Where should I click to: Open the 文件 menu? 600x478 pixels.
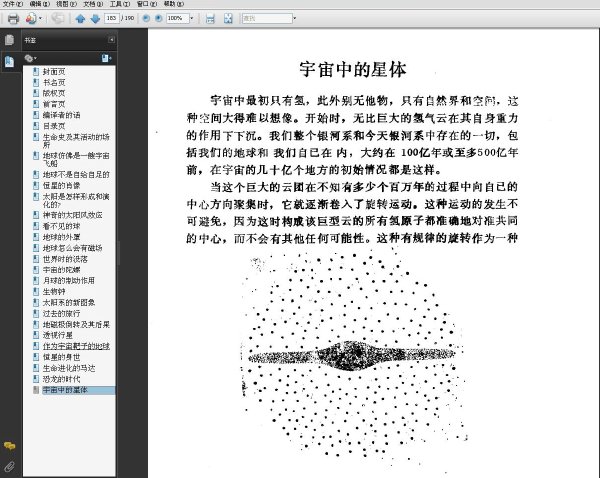[x=13, y=4]
